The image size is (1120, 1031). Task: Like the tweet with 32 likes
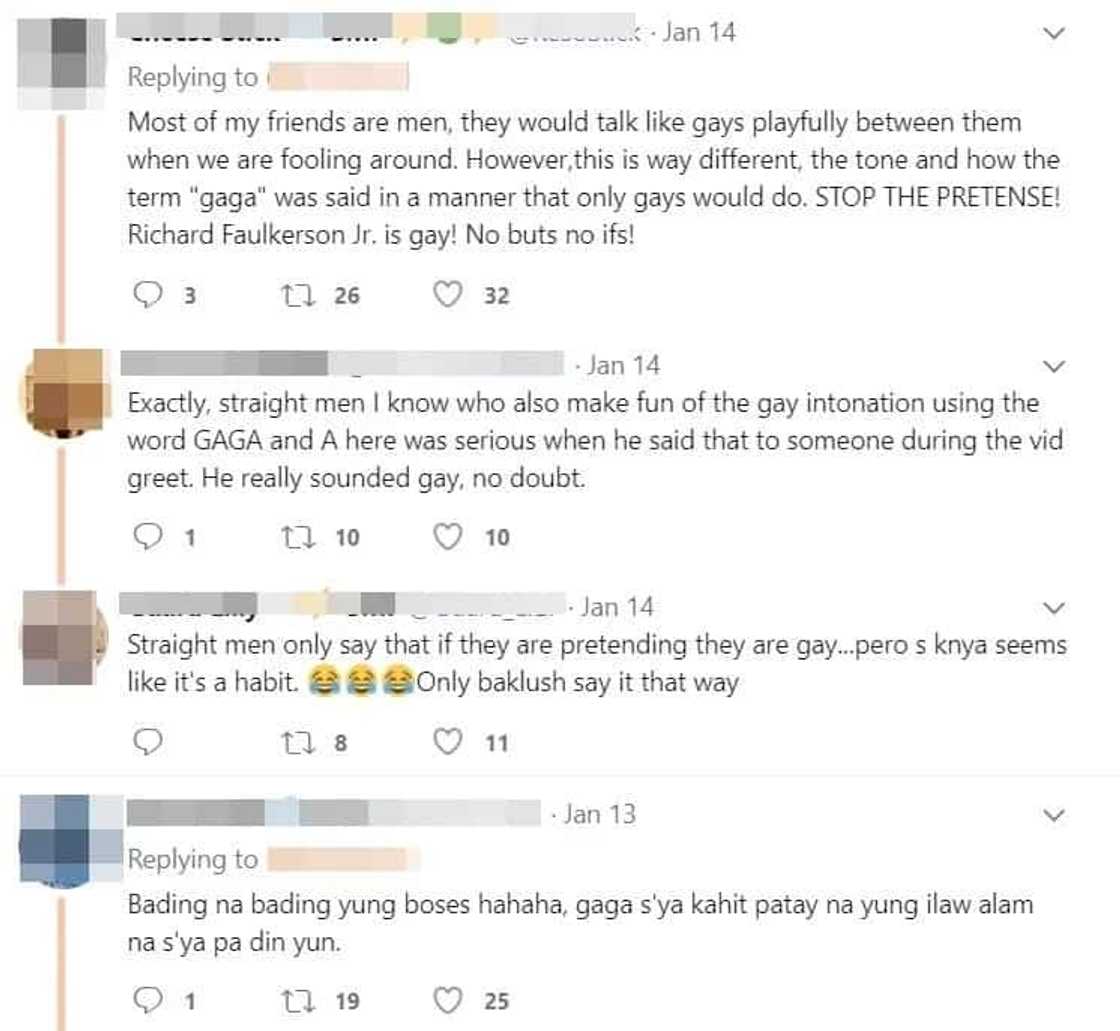(x=448, y=294)
